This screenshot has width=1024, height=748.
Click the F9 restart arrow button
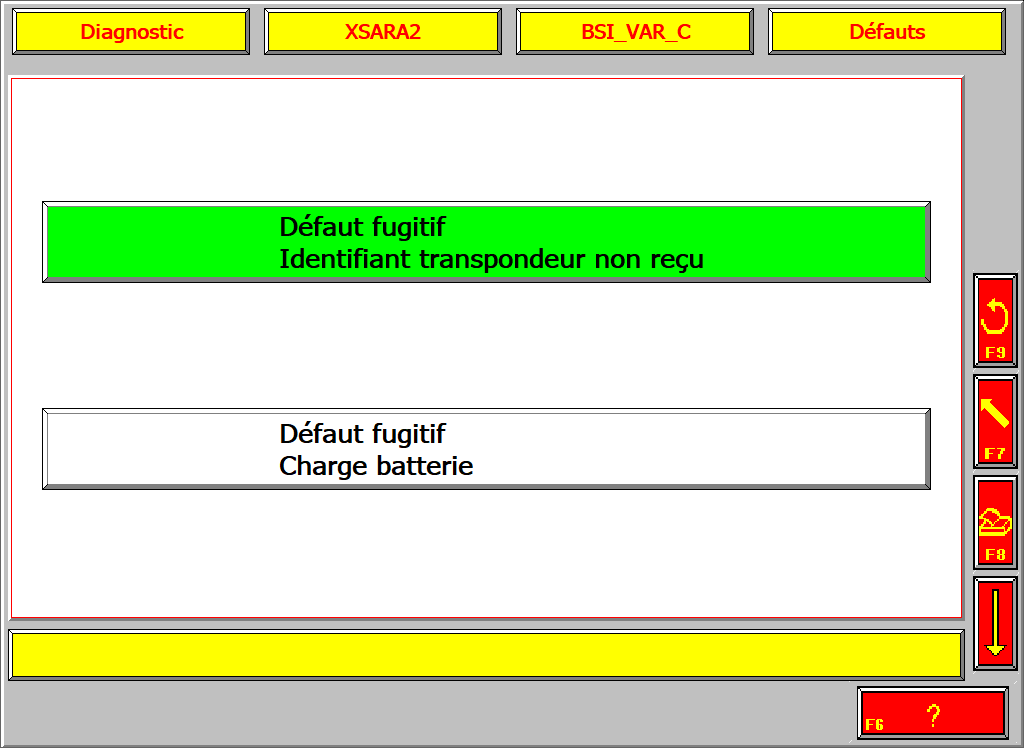[995, 320]
